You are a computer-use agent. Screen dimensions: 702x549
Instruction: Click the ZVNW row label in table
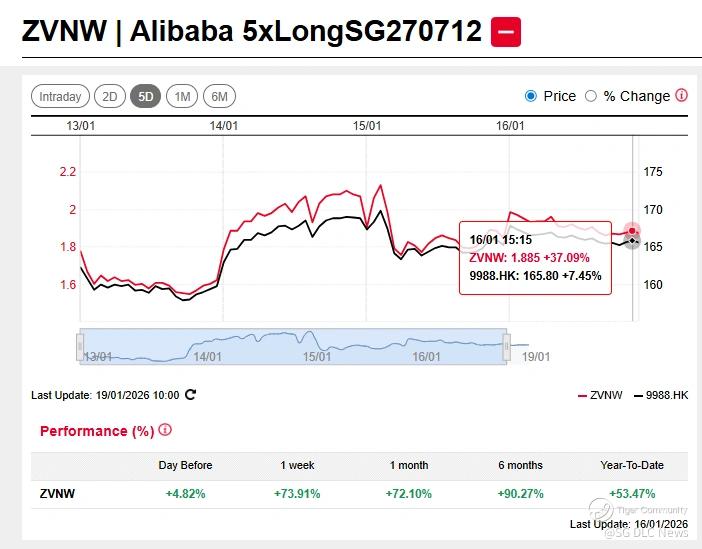[x=57, y=493]
